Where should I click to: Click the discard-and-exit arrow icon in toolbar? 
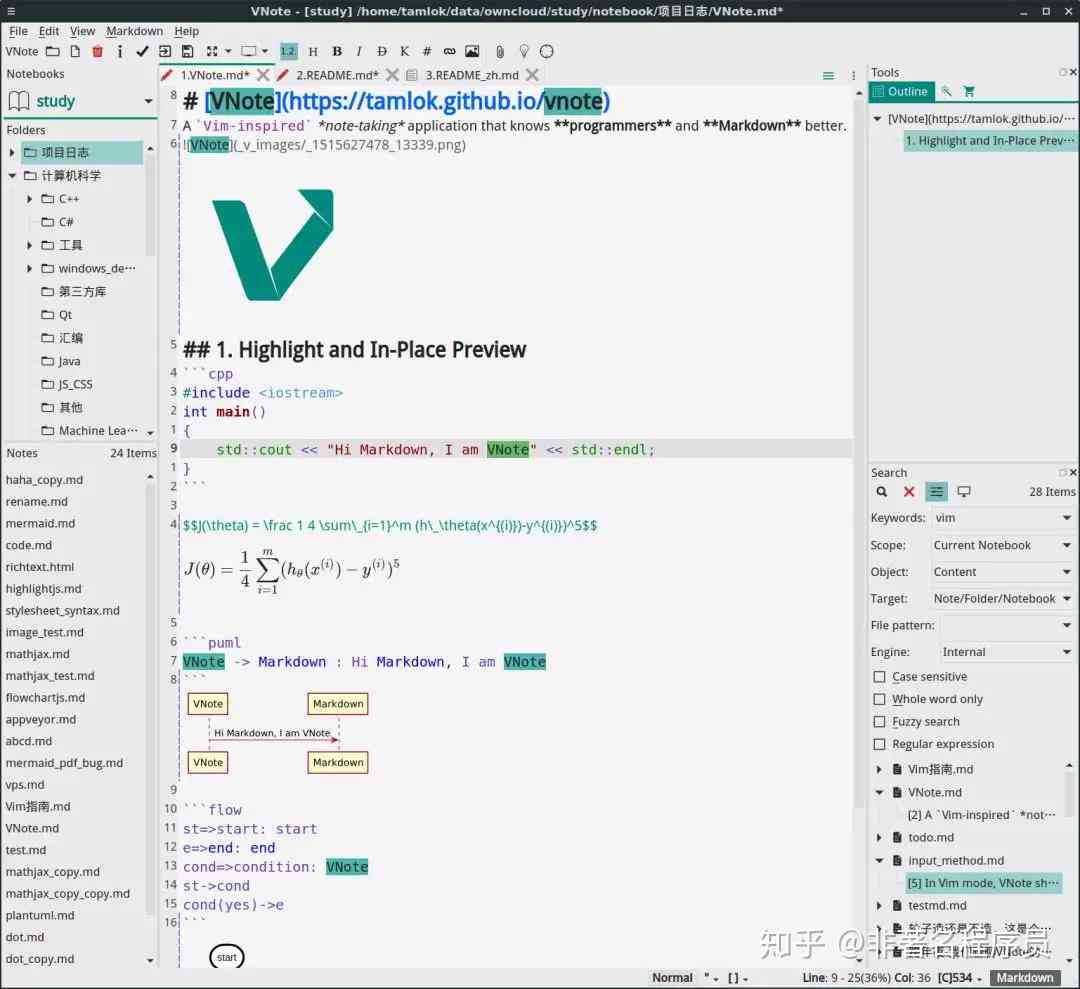[165, 51]
